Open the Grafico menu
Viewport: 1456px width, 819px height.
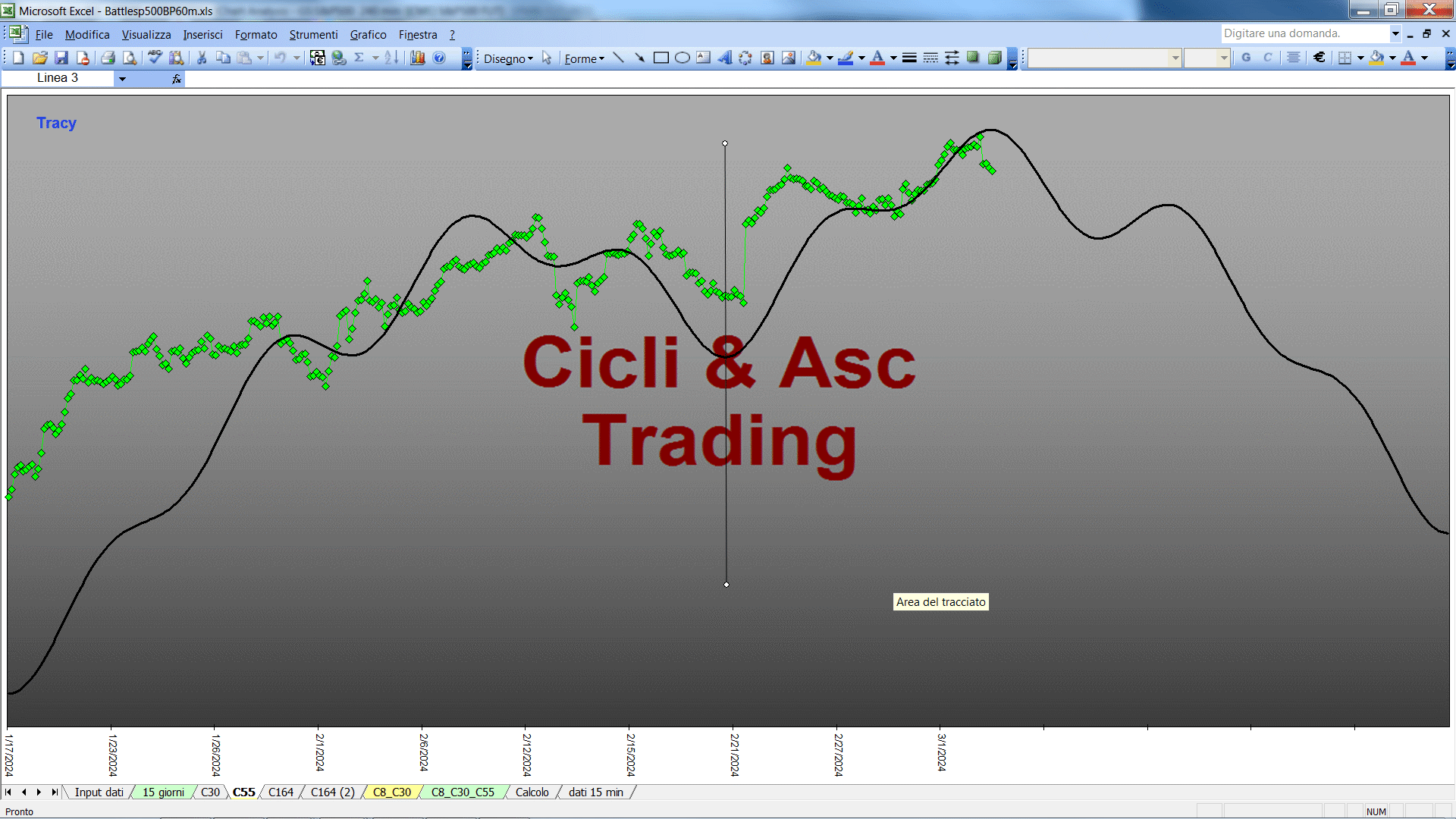[368, 35]
